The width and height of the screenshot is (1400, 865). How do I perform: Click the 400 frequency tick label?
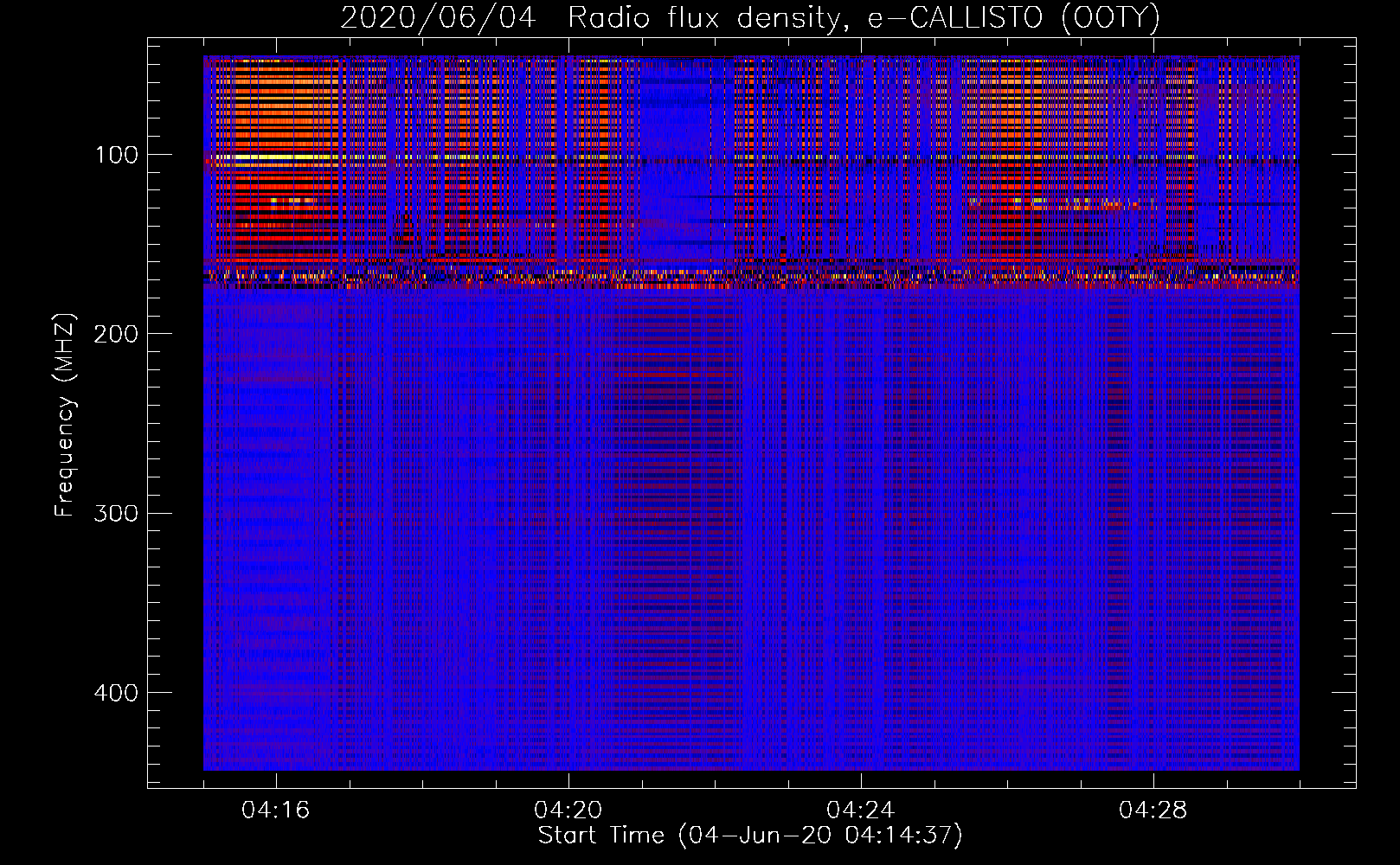pos(116,693)
